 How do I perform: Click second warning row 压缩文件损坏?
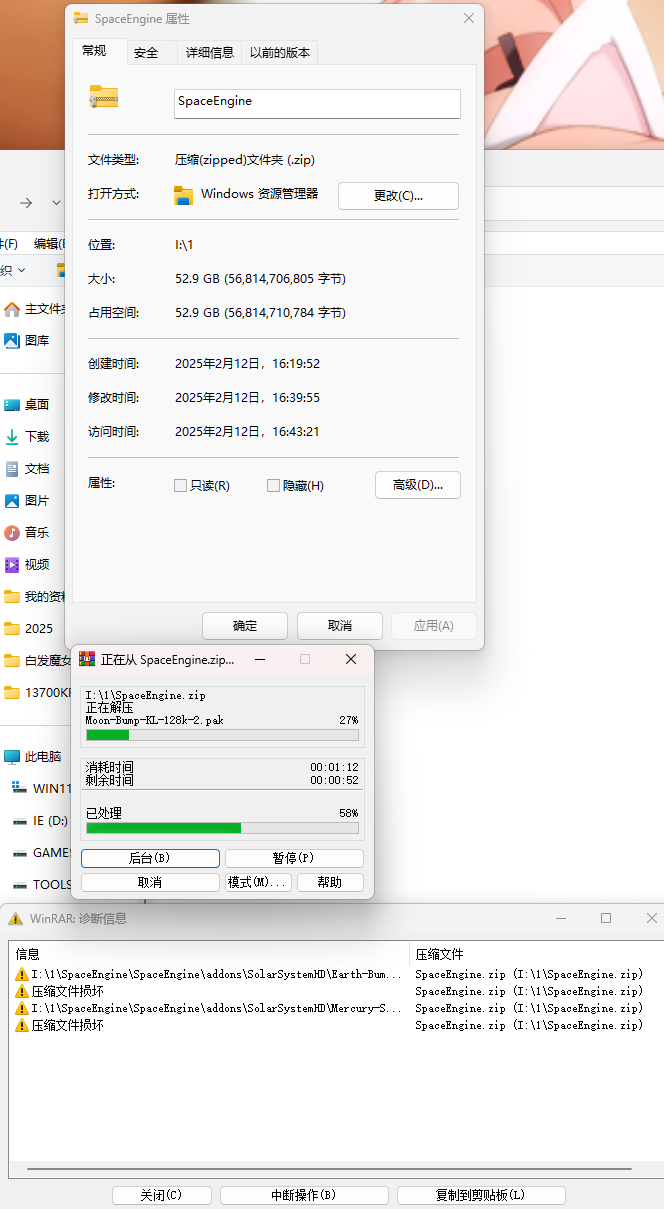point(335,991)
